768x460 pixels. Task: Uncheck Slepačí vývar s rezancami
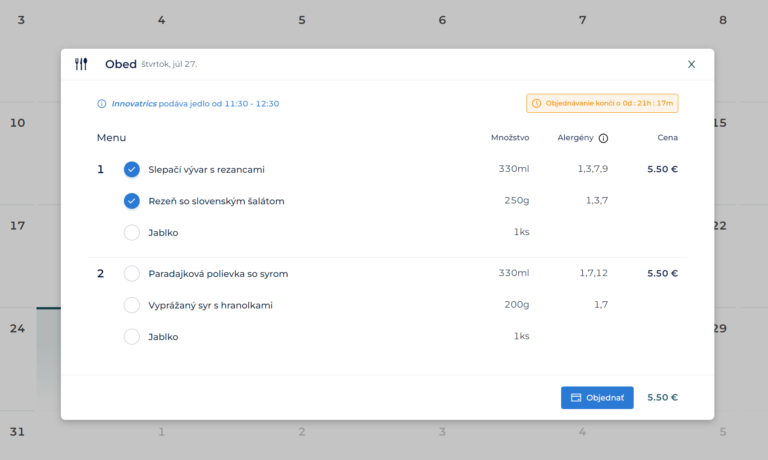[132, 169]
